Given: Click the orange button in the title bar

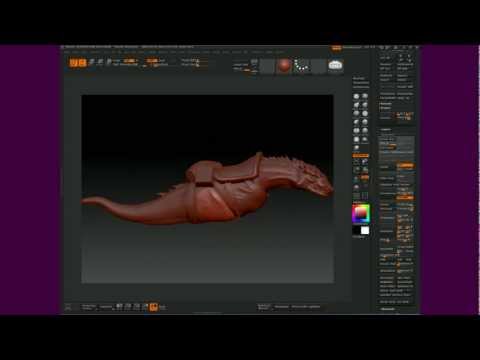Looking at the screenshot, I should (x=336, y=48).
